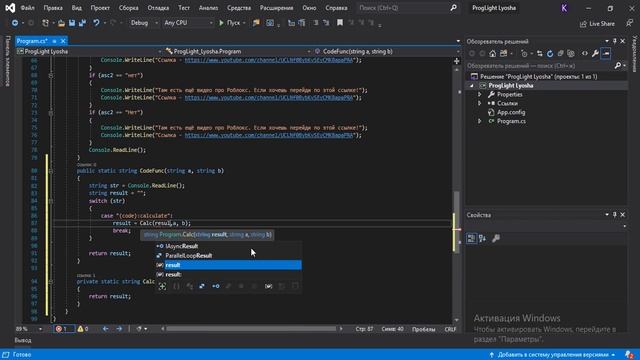Viewport: 640px width, 360px height.
Task: Select highlighted result completion item
Action: point(229,265)
